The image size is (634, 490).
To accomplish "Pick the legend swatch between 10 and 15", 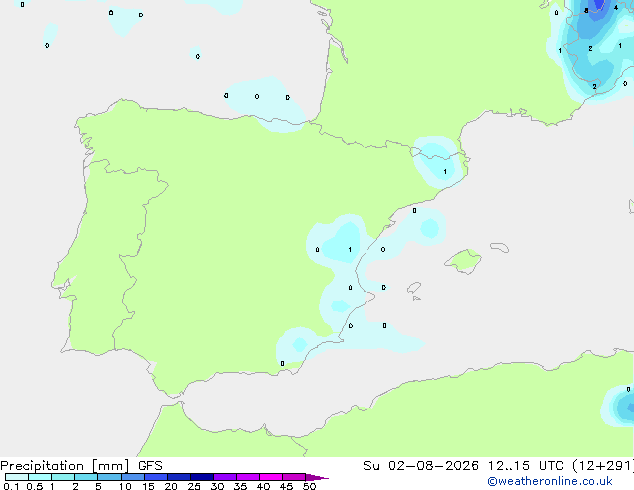I will (x=133, y=477).
